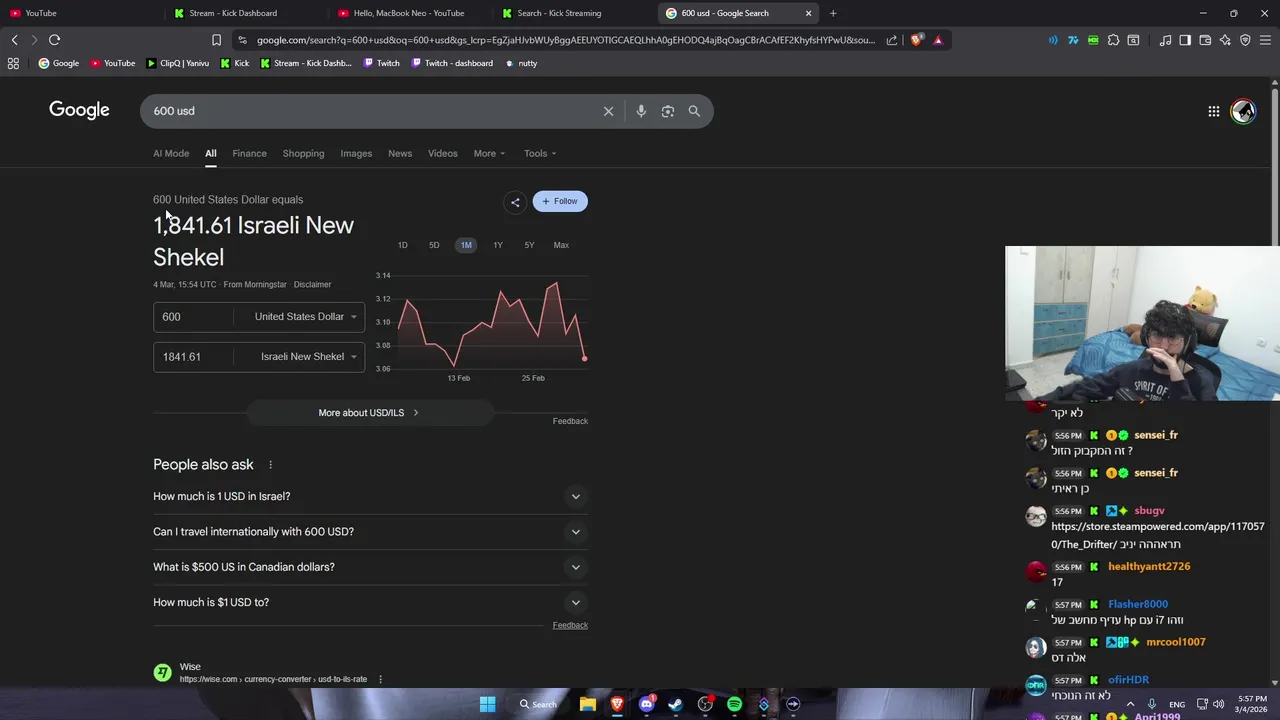This screenshot has width=1280, height=720.
Task: Select the 1Y chart range
Action: coord(498,245)
